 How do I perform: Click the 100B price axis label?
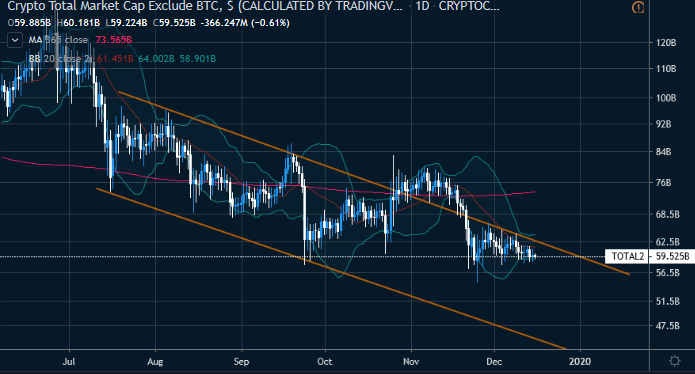(x=666, y=98)
